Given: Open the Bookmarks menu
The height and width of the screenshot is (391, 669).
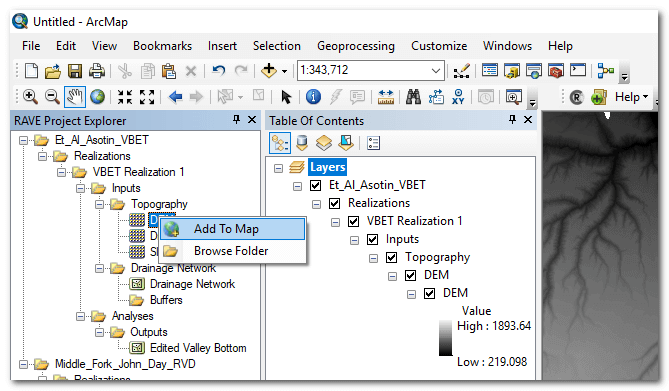Looking at the screenshot, I should pyautogui.click(x=163, y=46).
